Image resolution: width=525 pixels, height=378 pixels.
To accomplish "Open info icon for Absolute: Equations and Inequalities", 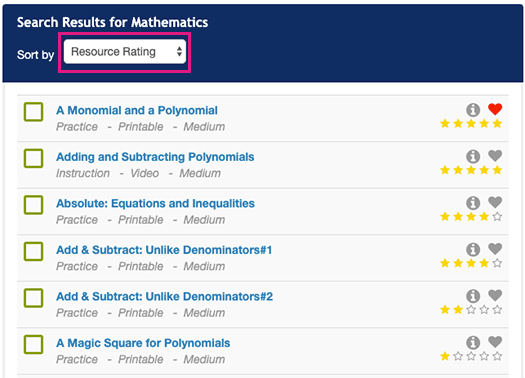I will pyautogui.click(x=473, y=203).
